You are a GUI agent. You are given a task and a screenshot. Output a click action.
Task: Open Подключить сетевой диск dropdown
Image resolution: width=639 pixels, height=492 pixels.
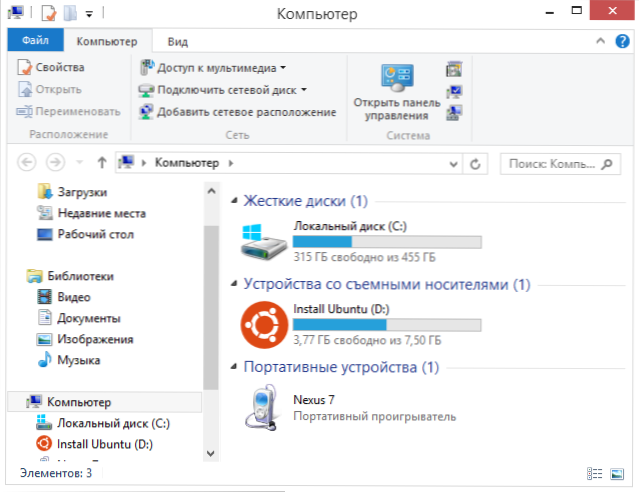pyautogui.click(x=223, y=90)
